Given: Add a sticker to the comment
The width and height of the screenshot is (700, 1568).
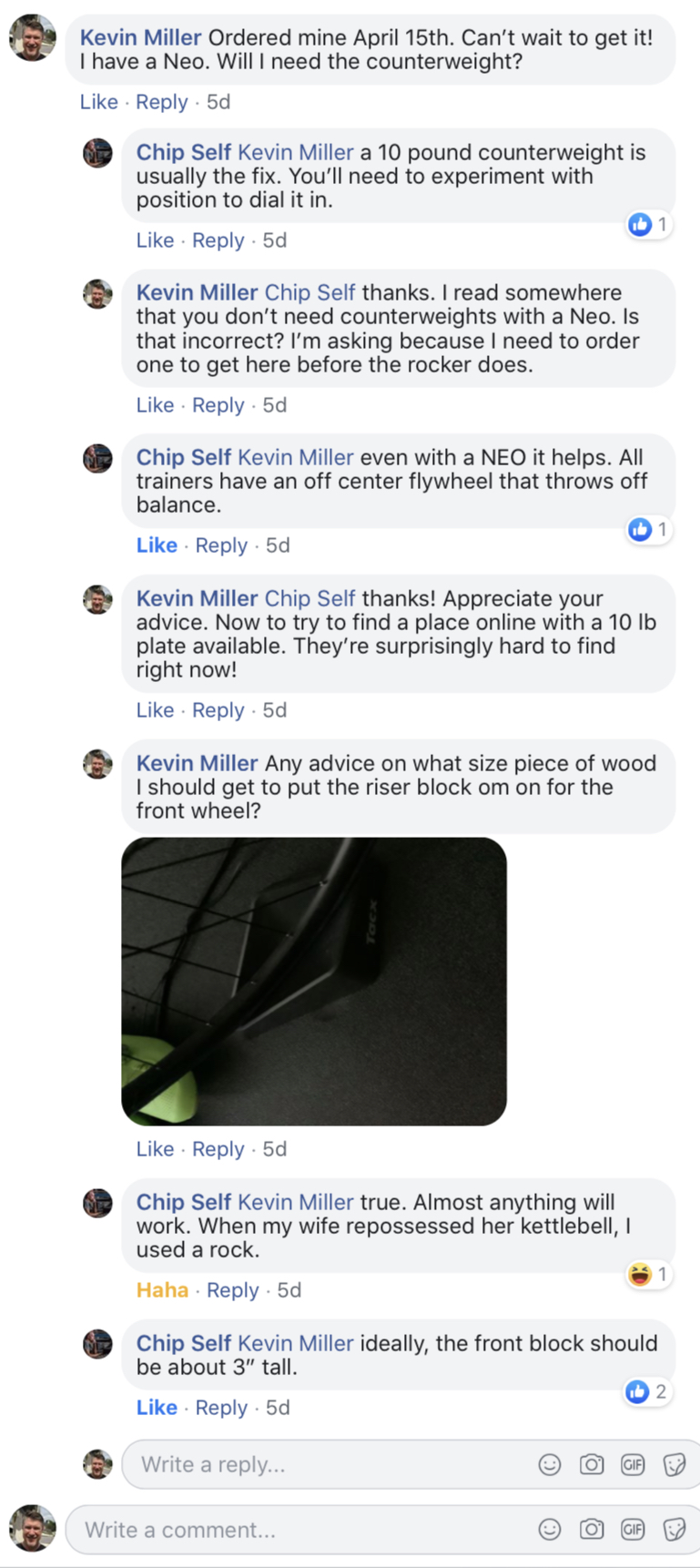Looking at the screenshot, I should (675, 1529).
